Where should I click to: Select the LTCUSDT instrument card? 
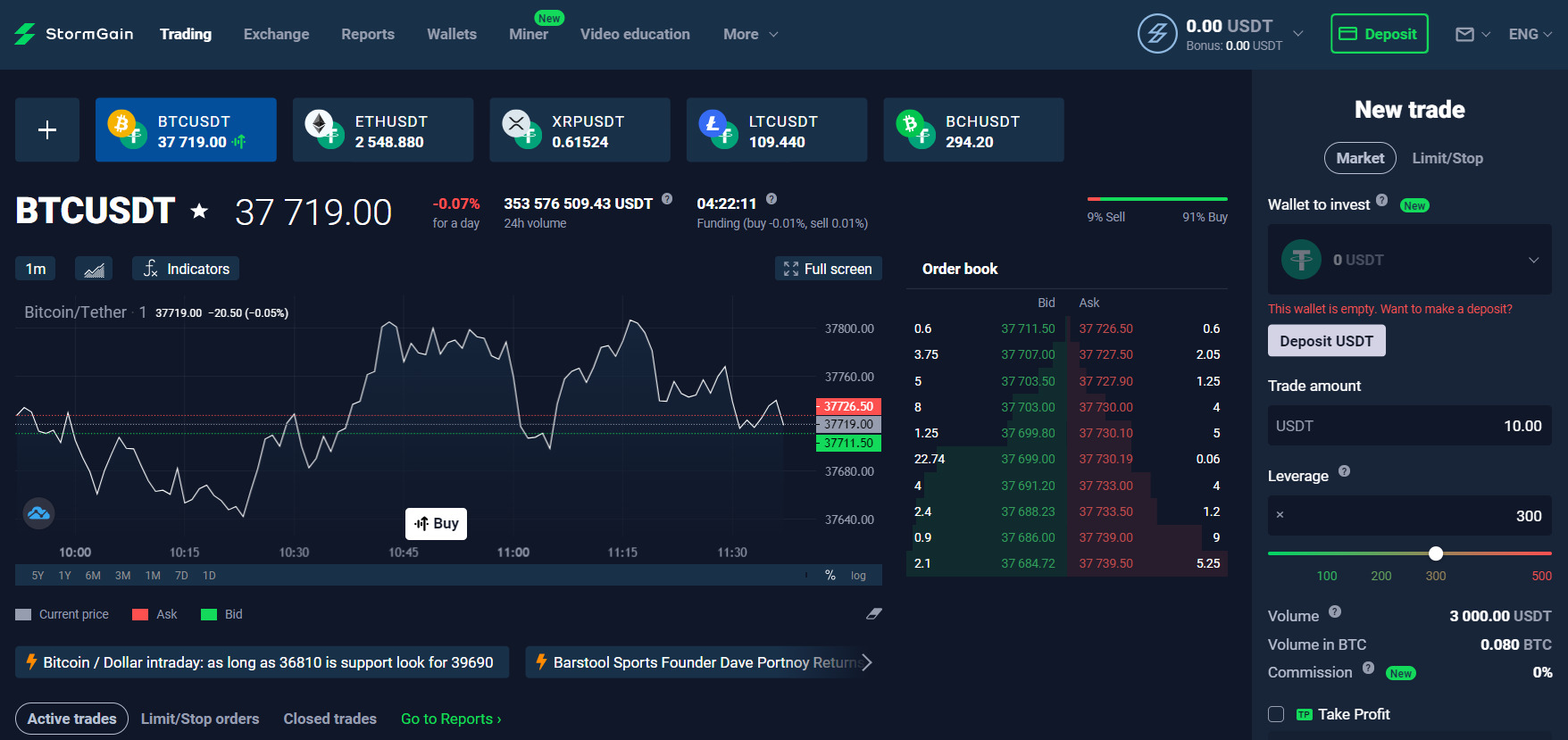(x=777, y=129)
